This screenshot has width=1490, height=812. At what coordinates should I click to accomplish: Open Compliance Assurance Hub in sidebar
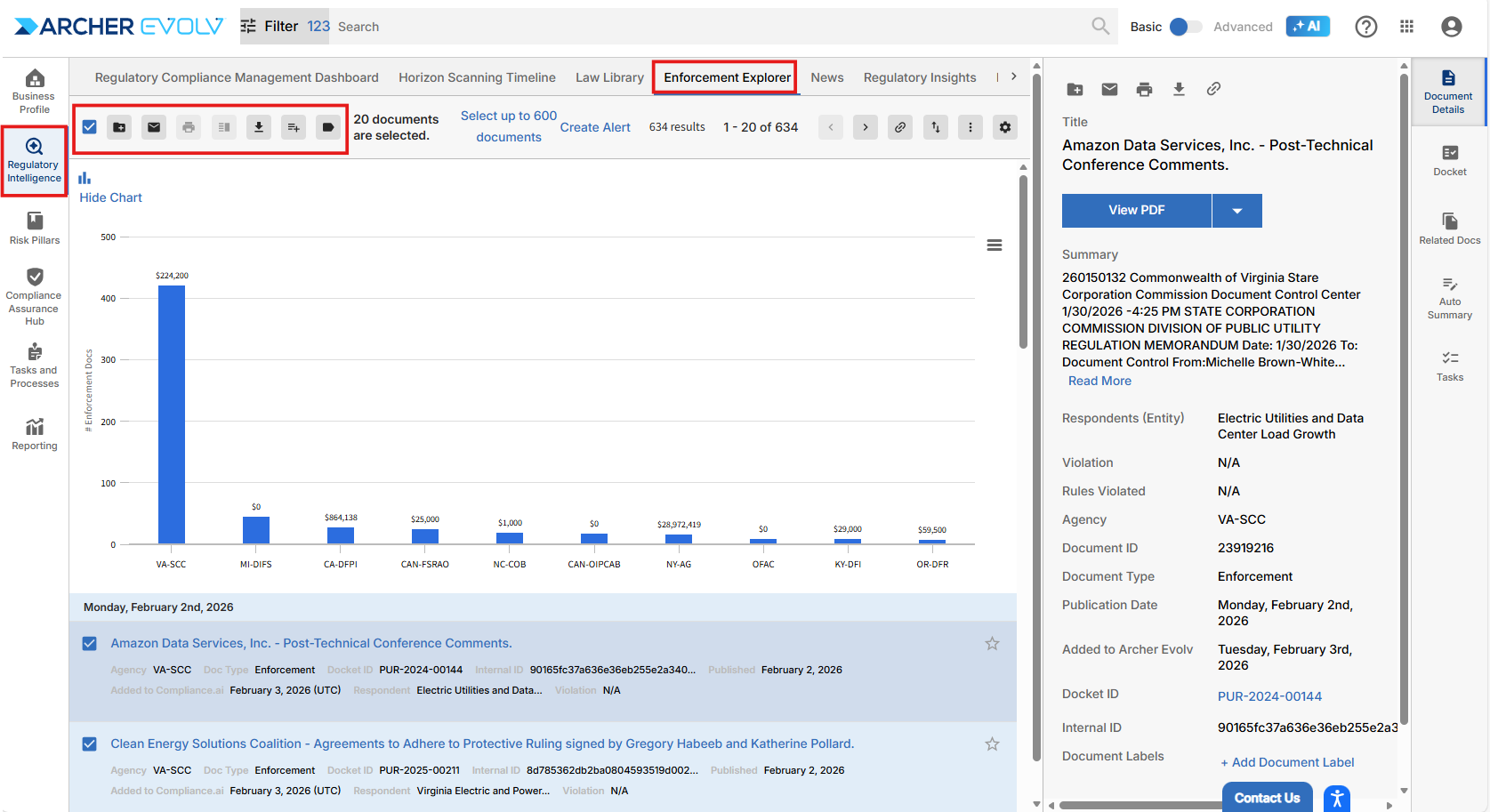click(35, 296)
